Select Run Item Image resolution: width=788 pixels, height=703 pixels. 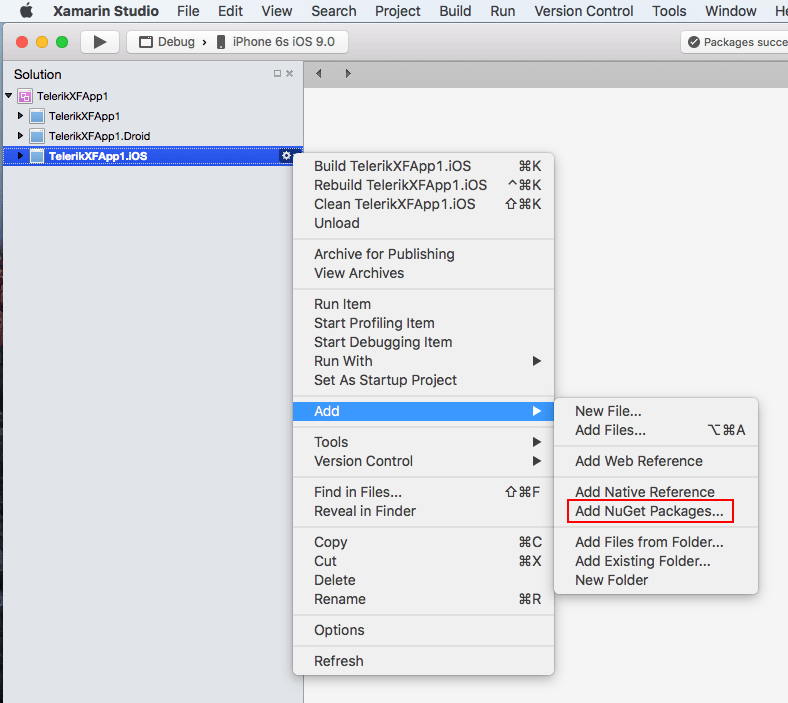(x=423, y=304)
